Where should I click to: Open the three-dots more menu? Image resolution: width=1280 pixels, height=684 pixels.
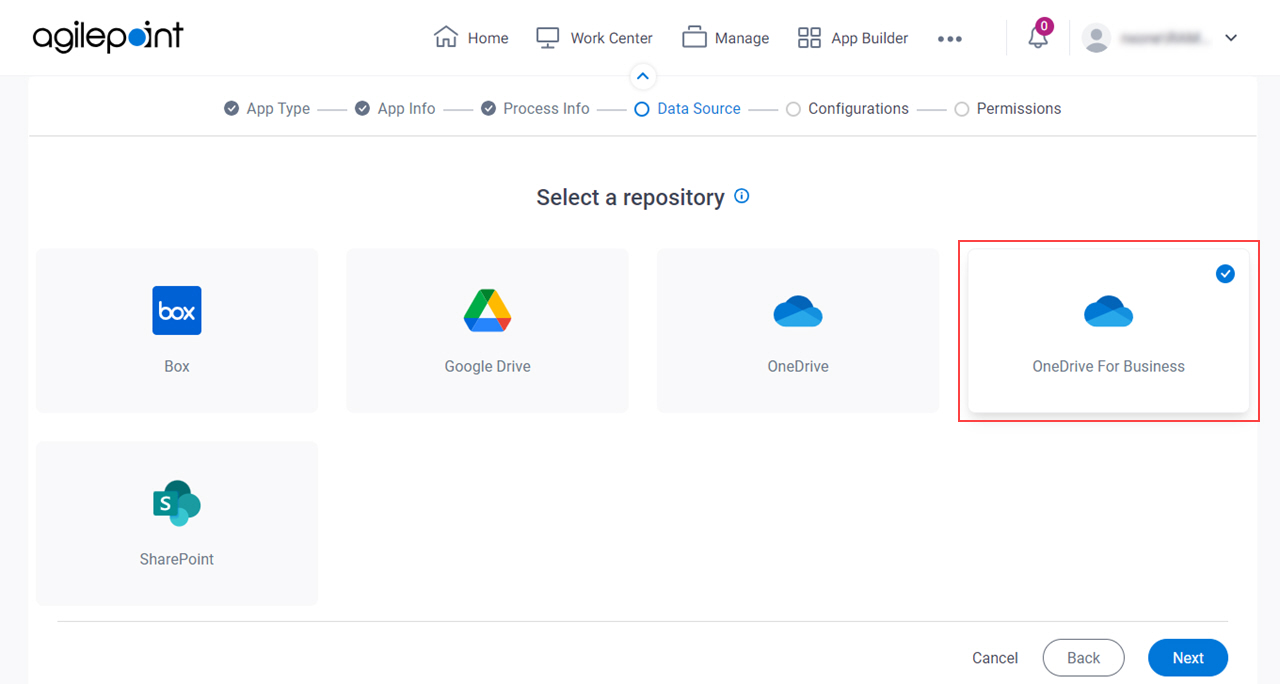tap(950, 39)
